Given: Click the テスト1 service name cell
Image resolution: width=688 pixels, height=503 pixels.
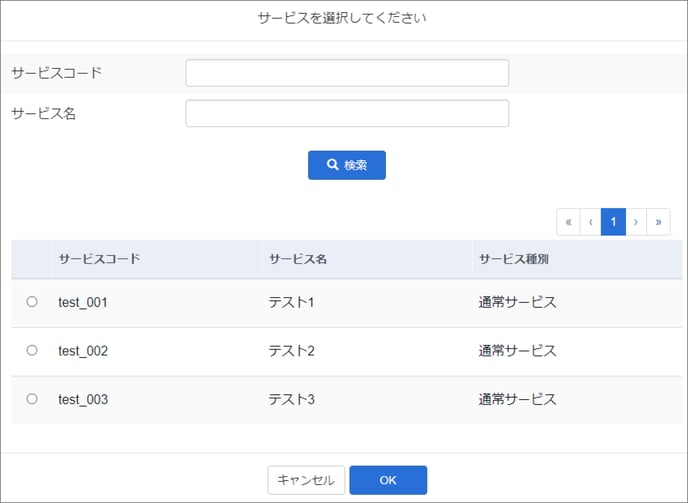Looking at the screenshot, I should [291, 302].
